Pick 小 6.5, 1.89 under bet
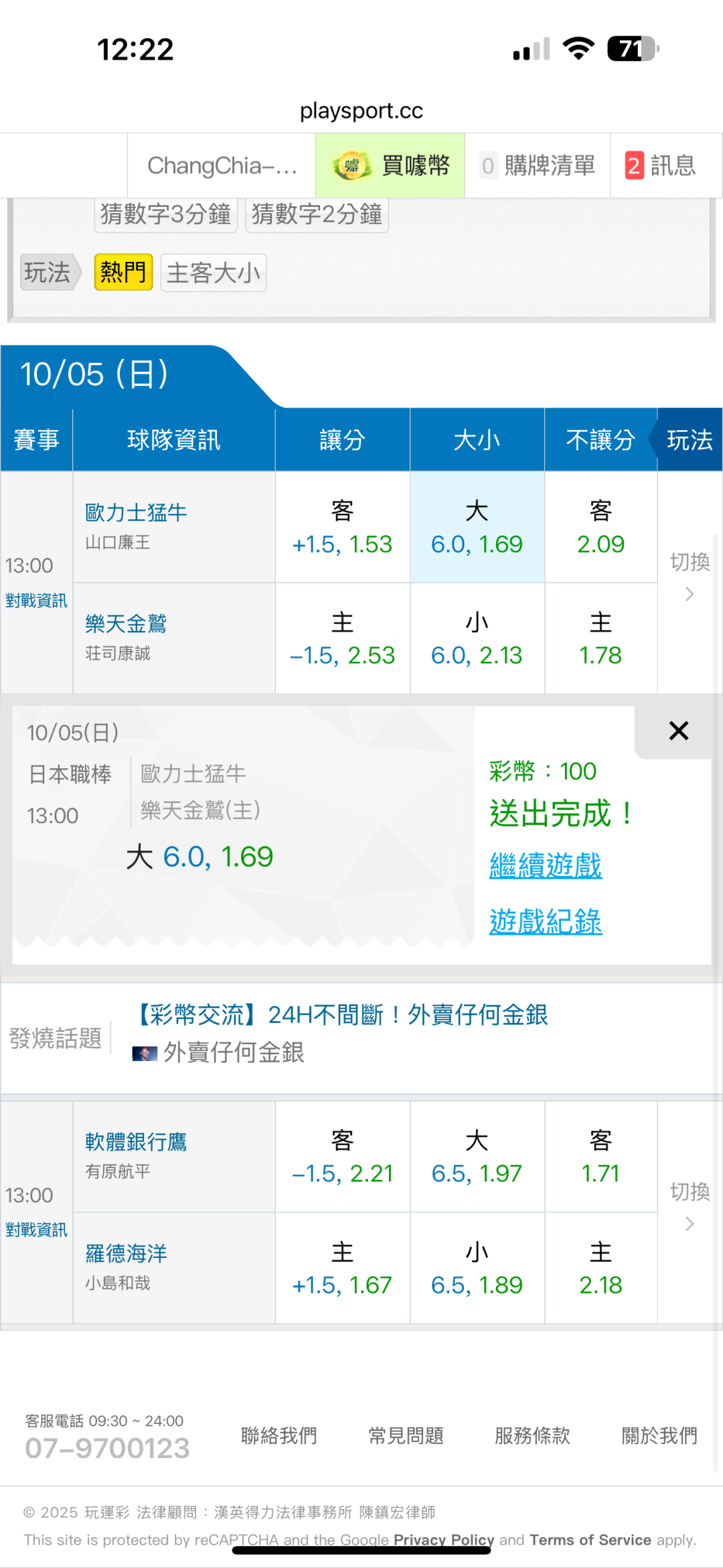This screenshot has height=1568, width=723. pos(477,1268)
